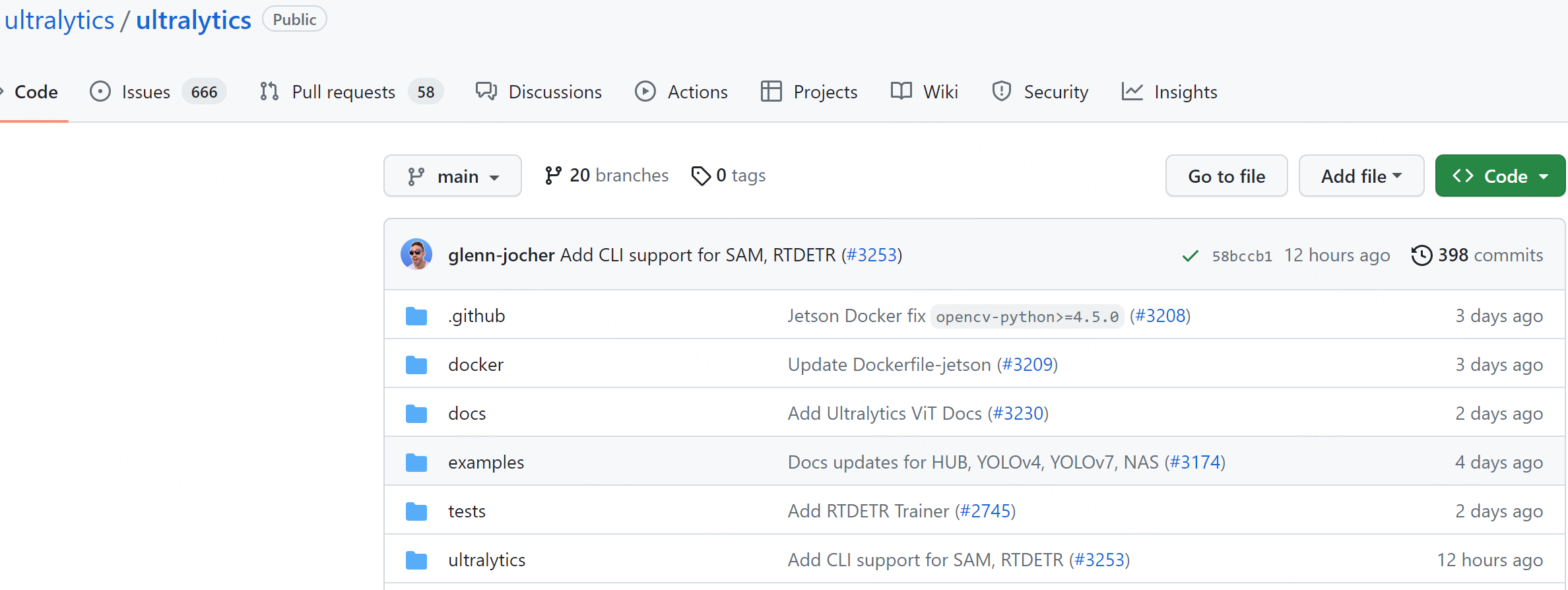Screen dimensions: 1568x590
Task: Click the .github folder icon
Action: 416,316
